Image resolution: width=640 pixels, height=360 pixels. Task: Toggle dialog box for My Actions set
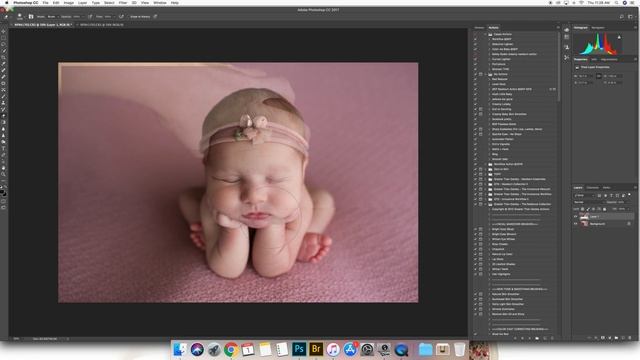[x=481, y=74]
